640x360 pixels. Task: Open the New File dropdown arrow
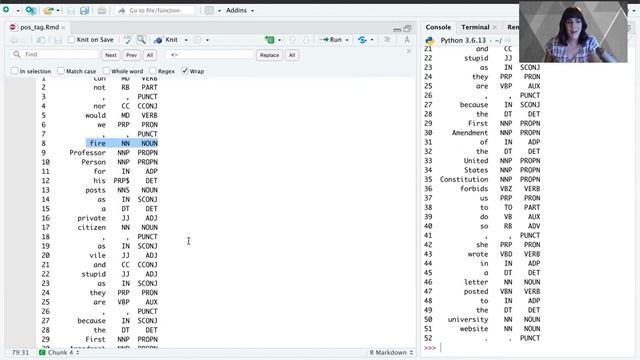(18, 10)
